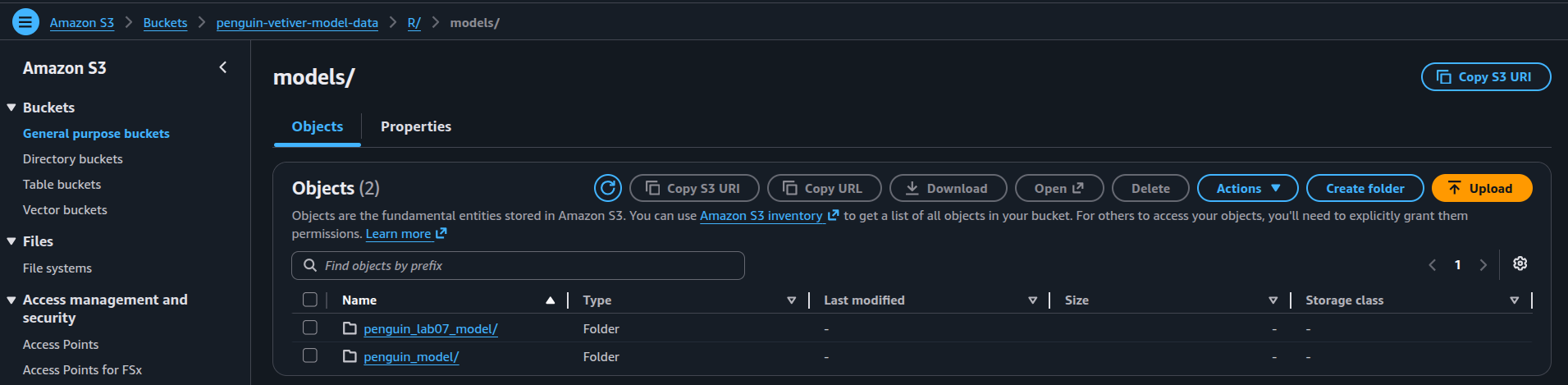Screen dimensions: 1568x385
Task: Sort by Name ascending arrow
Action: pyautogui.click(x=551, y=300)
